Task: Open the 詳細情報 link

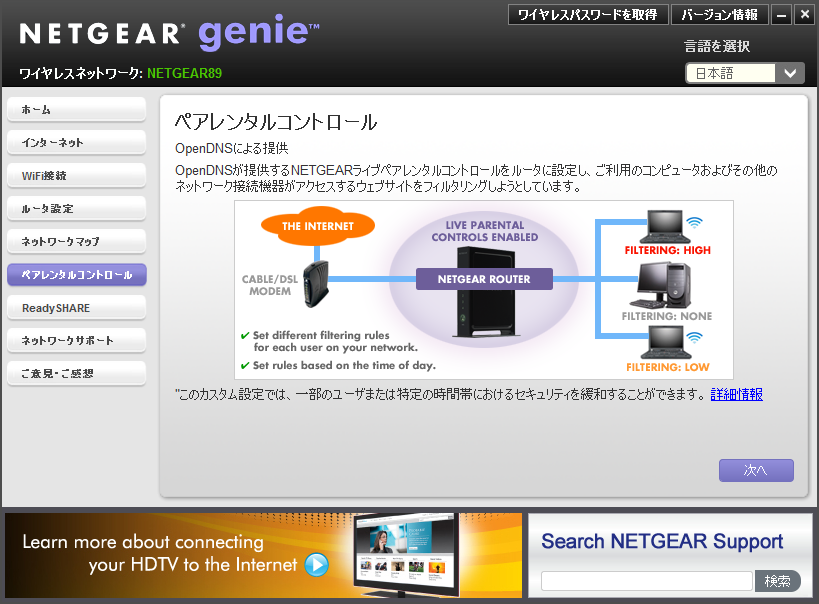Action: pyautogui.click(x=736, y=394)
